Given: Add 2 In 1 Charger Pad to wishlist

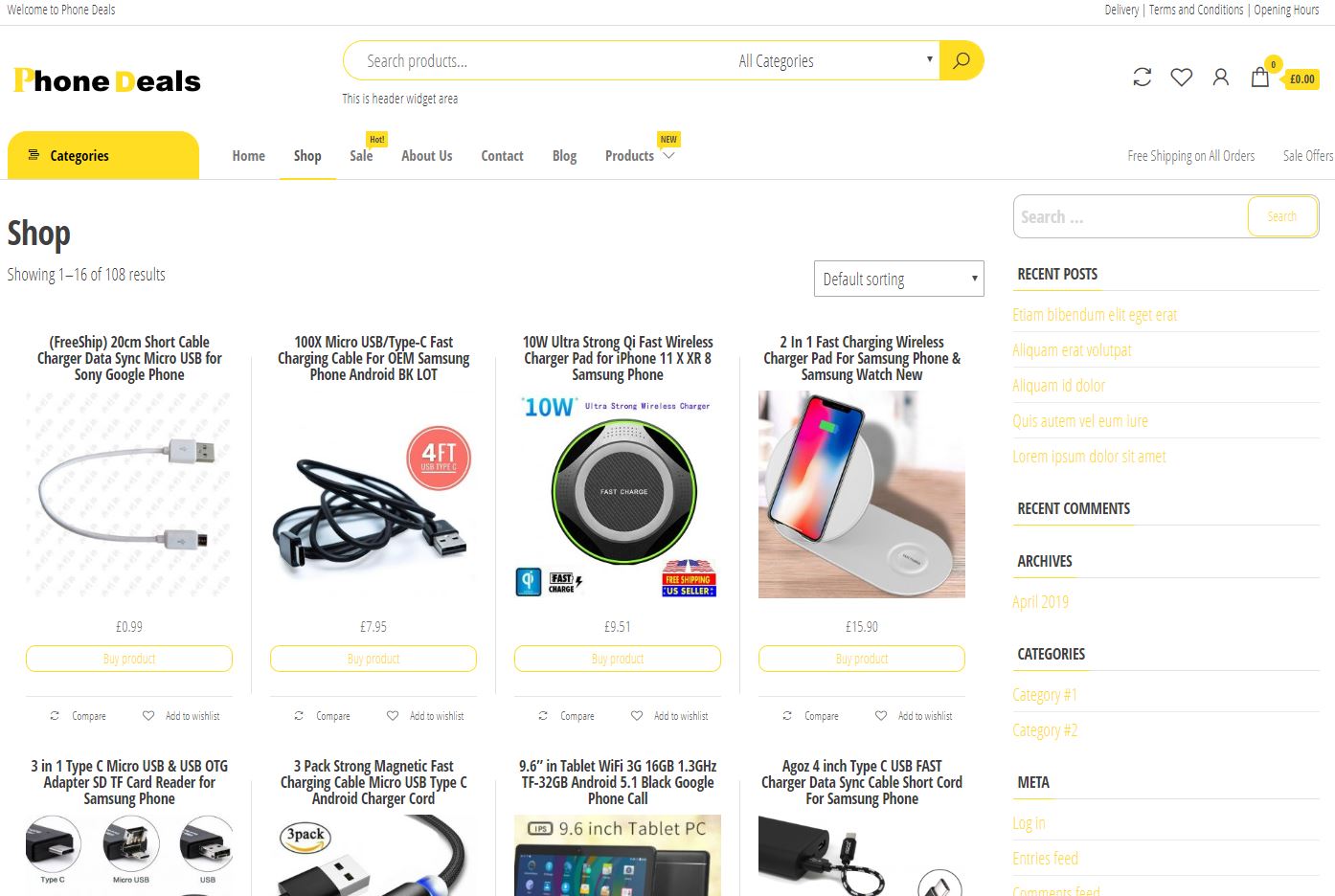Looking at the screenshot, I should [x=881, y=716].
